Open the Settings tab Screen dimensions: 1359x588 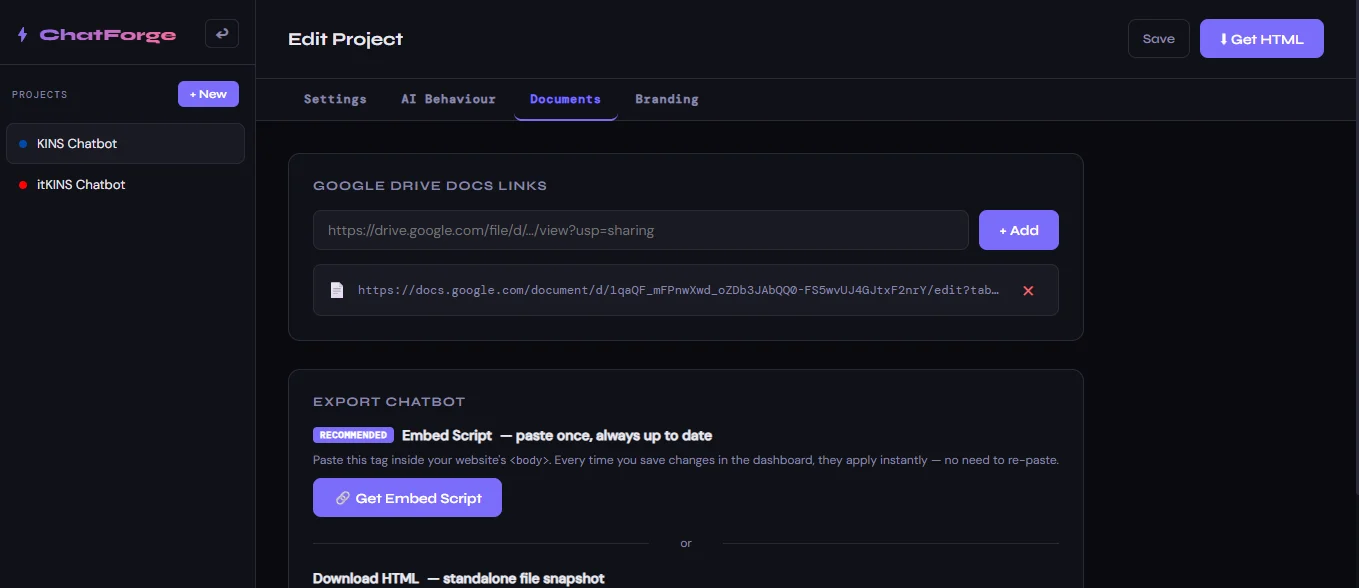click(335, 99)
